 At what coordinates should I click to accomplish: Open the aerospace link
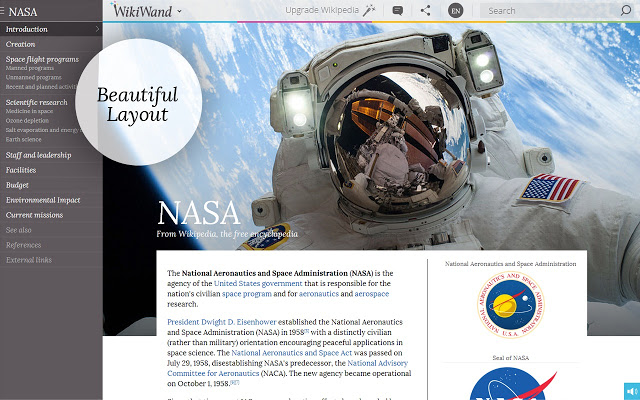click(371, 293)
